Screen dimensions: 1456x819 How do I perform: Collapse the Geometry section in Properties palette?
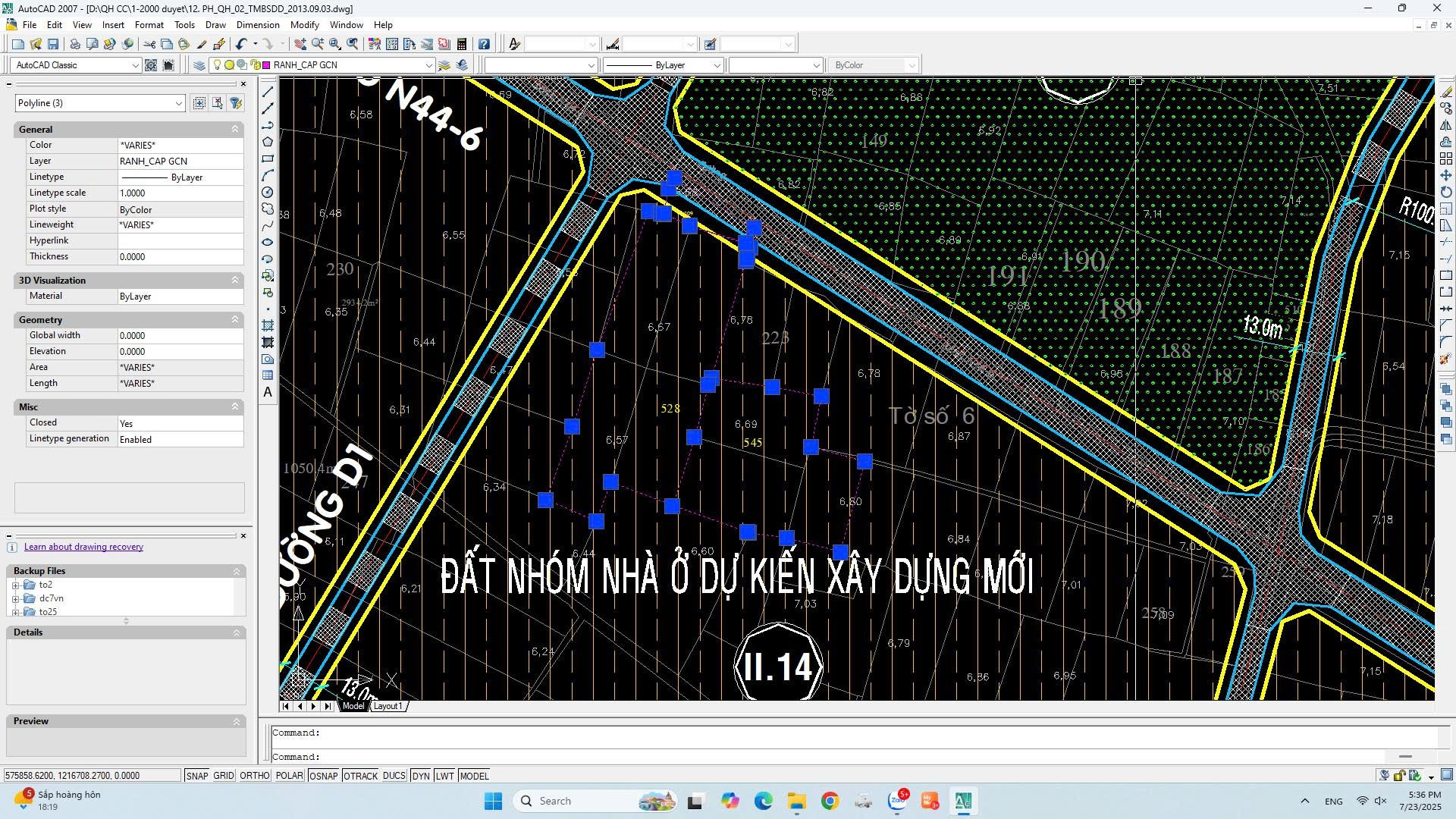234,319
